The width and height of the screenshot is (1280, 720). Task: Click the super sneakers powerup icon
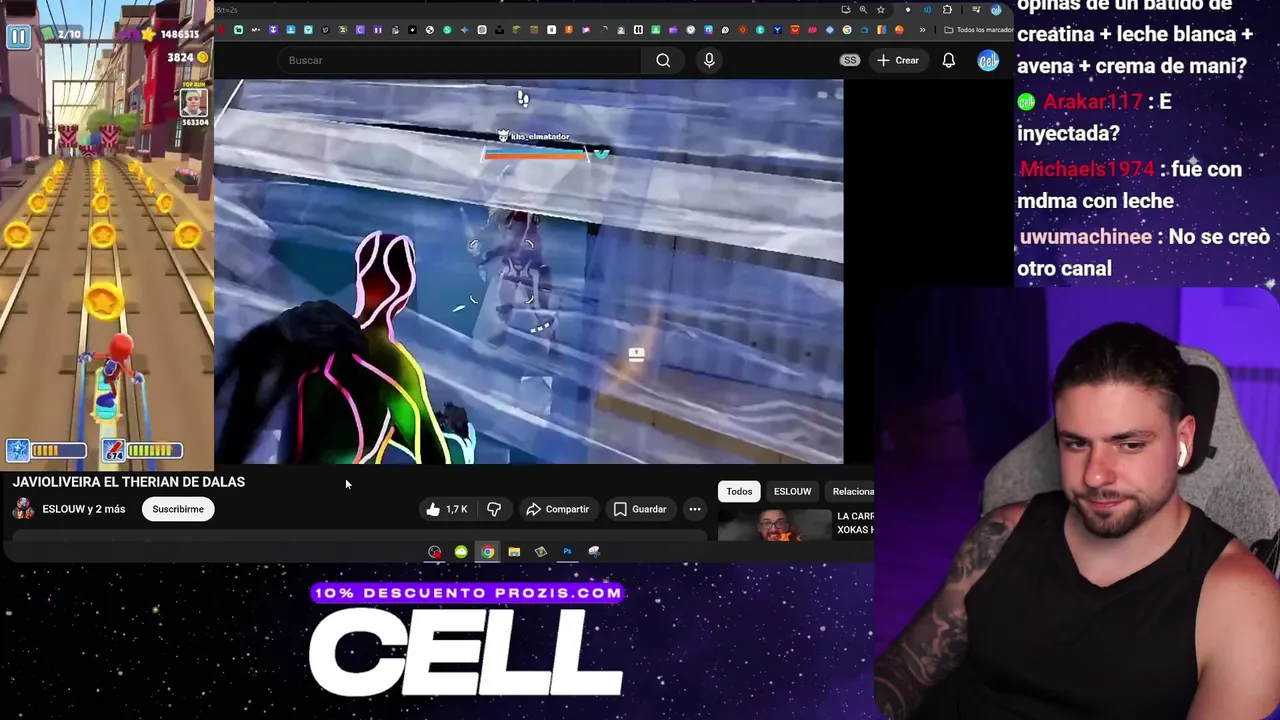[114, 451]
